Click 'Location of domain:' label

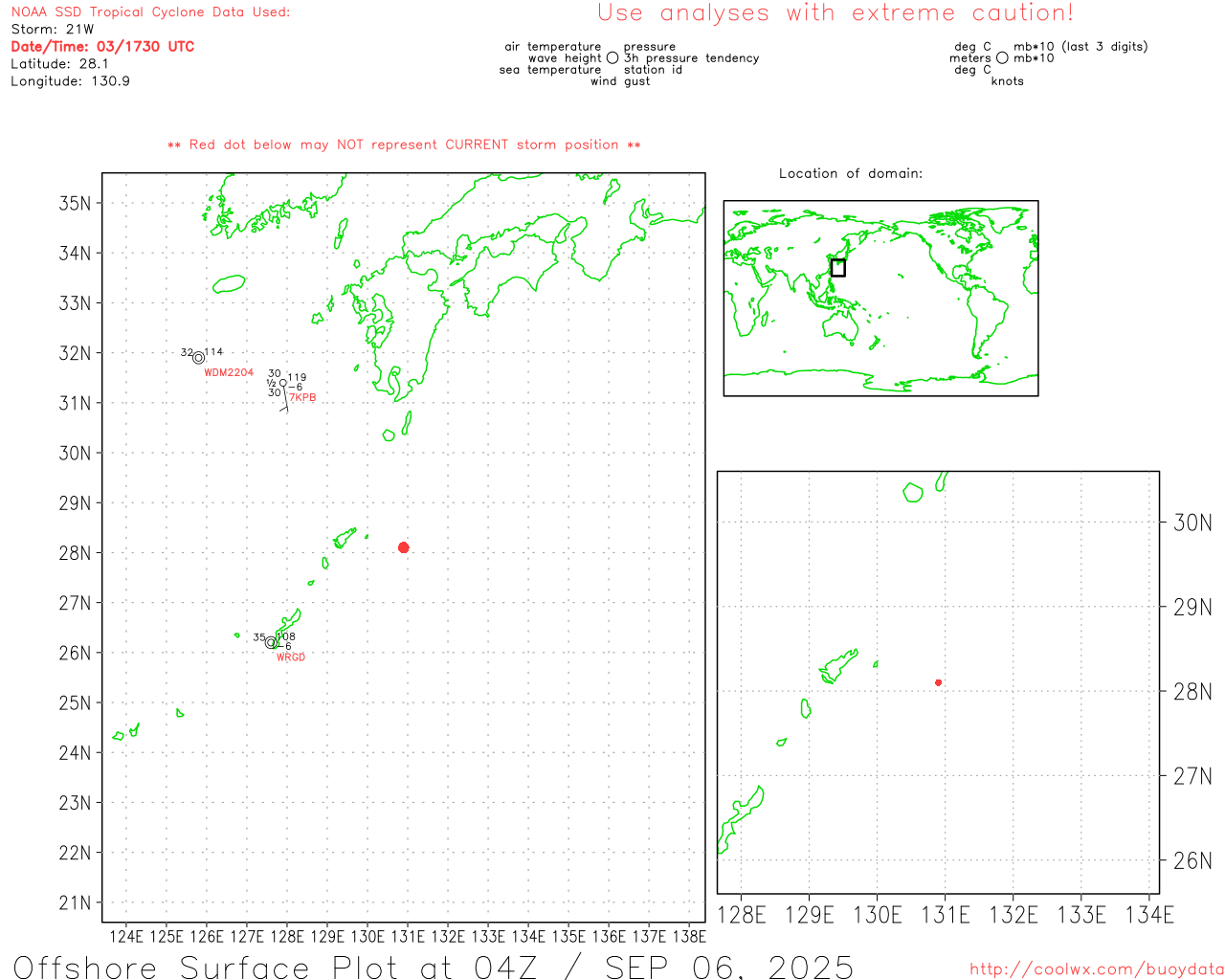tap(851, 173)
